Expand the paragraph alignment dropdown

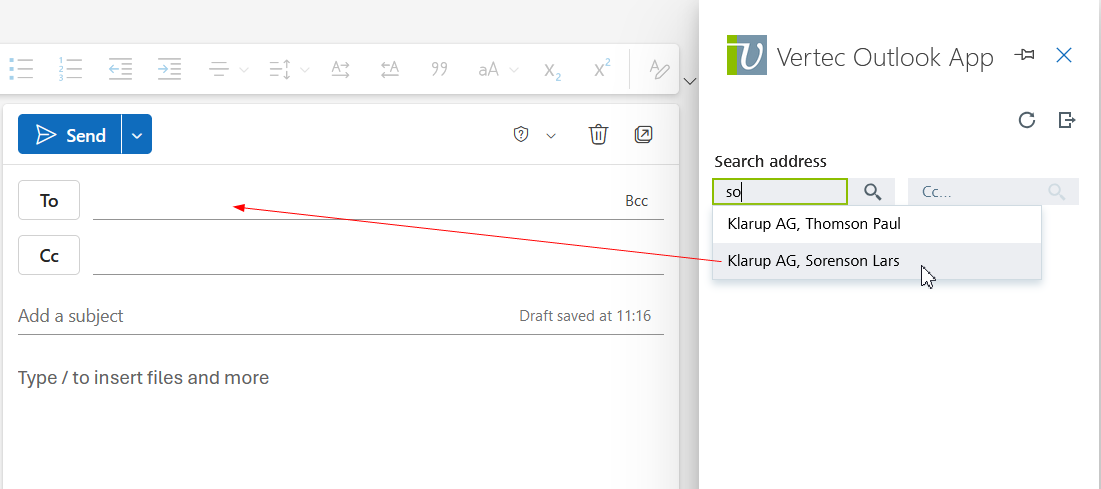[x=244, y=70]
